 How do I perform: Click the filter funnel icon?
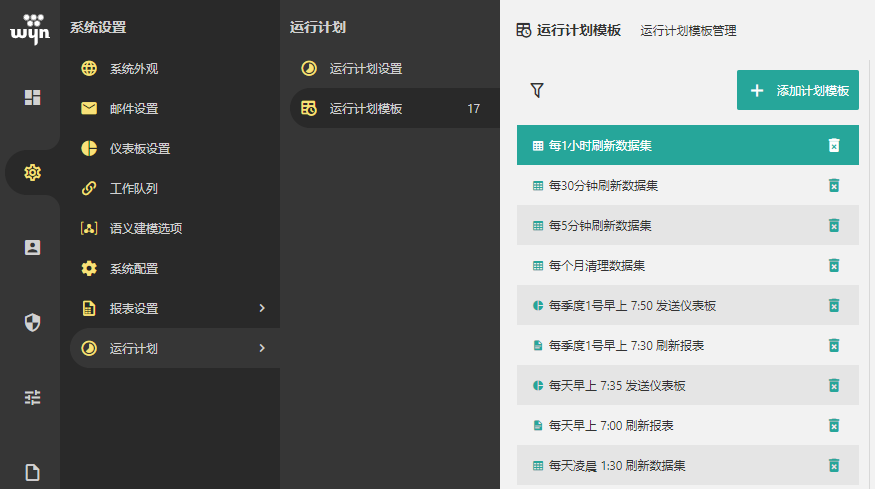coord(537,90)
